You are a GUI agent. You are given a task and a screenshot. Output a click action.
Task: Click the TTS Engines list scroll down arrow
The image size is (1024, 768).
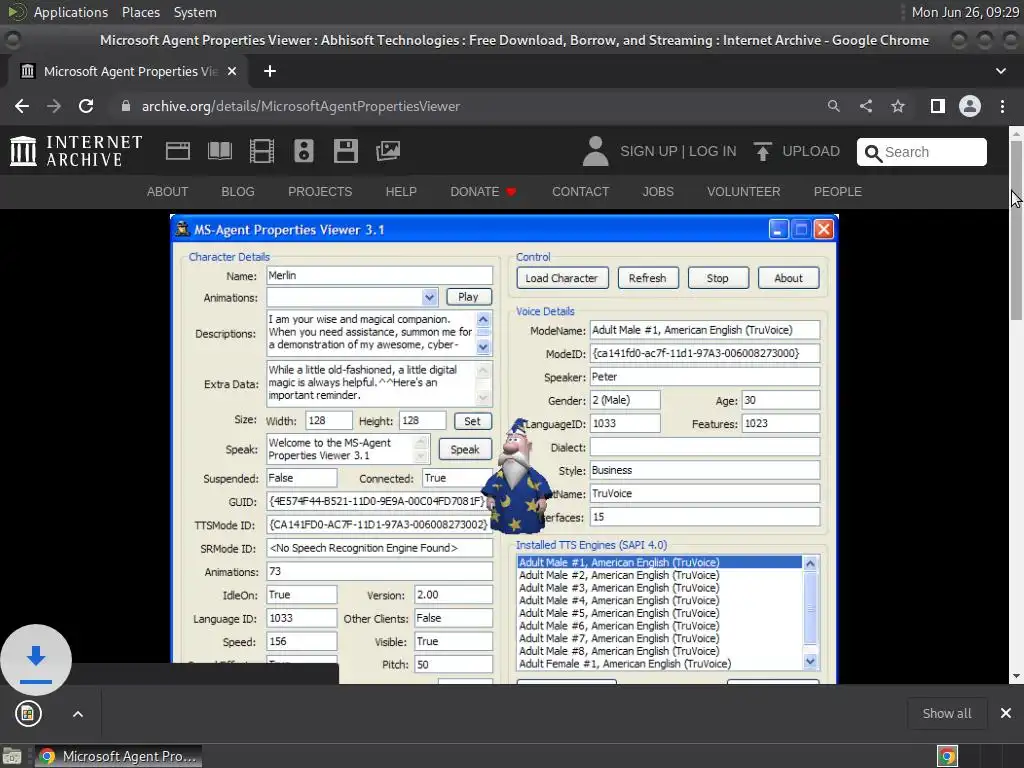coord(810,662)
